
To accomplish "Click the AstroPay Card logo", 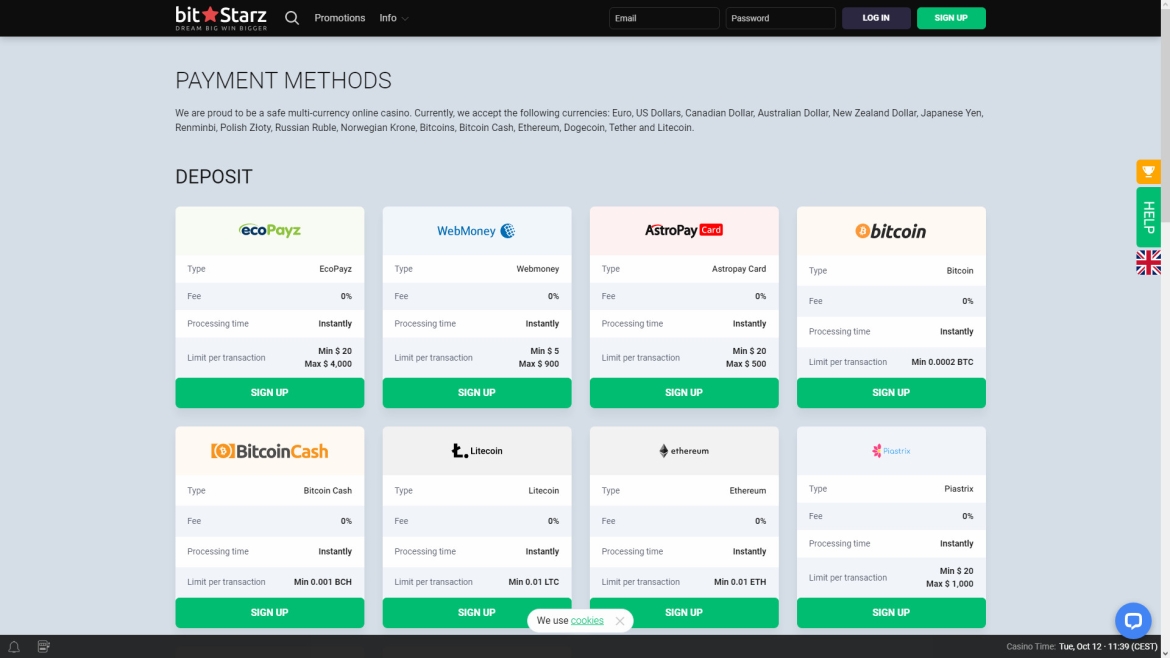I will pyautogui.click(x=684, y=230).
